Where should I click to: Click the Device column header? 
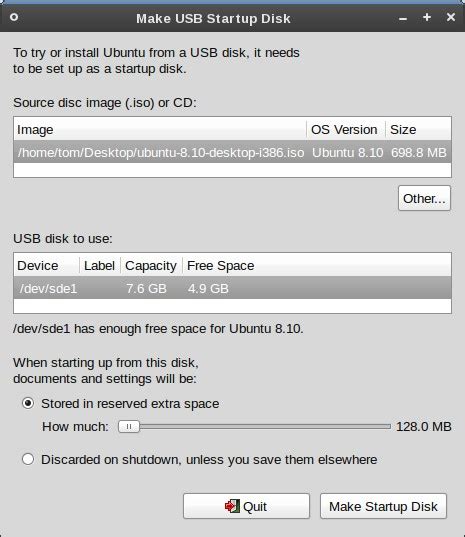pos(47,265)
